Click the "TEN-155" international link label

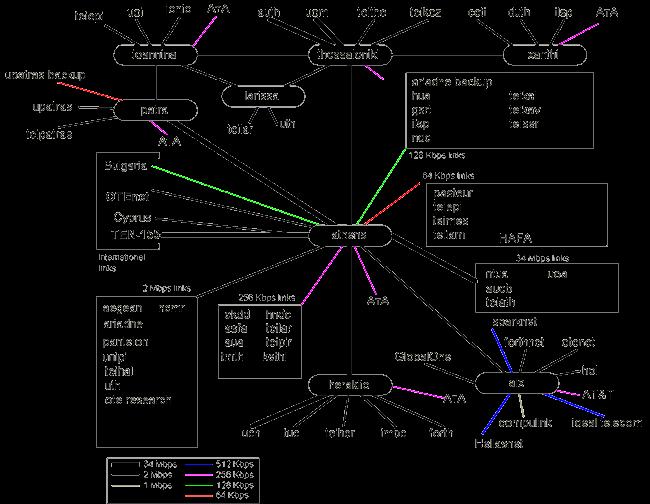coord(136,235)
